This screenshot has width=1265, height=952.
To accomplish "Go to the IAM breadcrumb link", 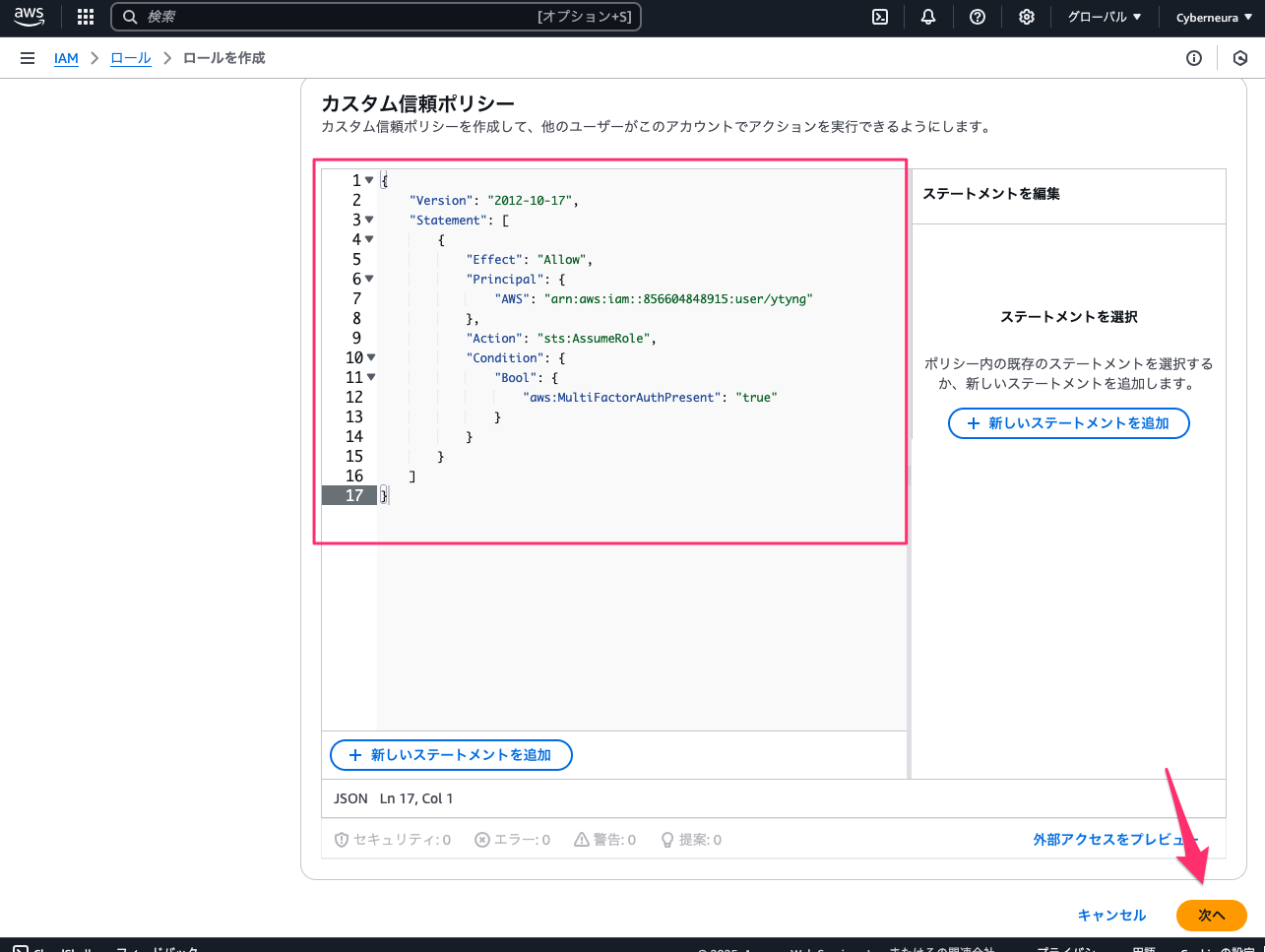I will click(x=66, y=58).
